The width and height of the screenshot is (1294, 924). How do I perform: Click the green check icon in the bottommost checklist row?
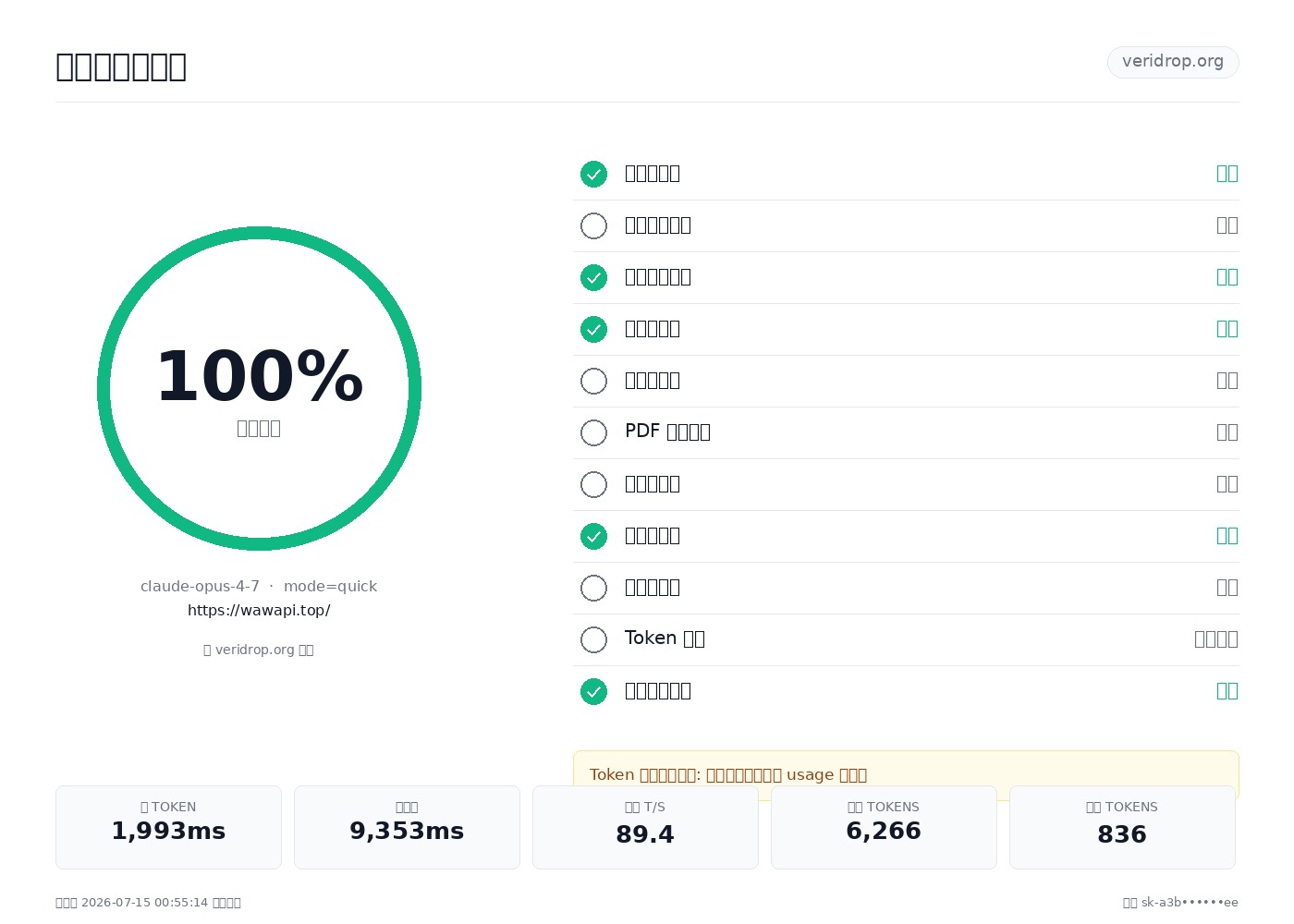coord(593,691)
